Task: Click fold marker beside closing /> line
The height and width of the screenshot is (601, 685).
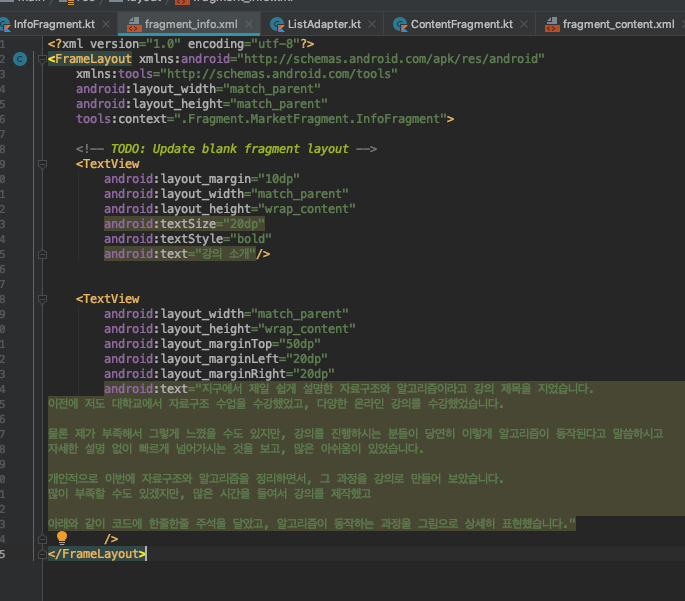Action: coord(42,539)
